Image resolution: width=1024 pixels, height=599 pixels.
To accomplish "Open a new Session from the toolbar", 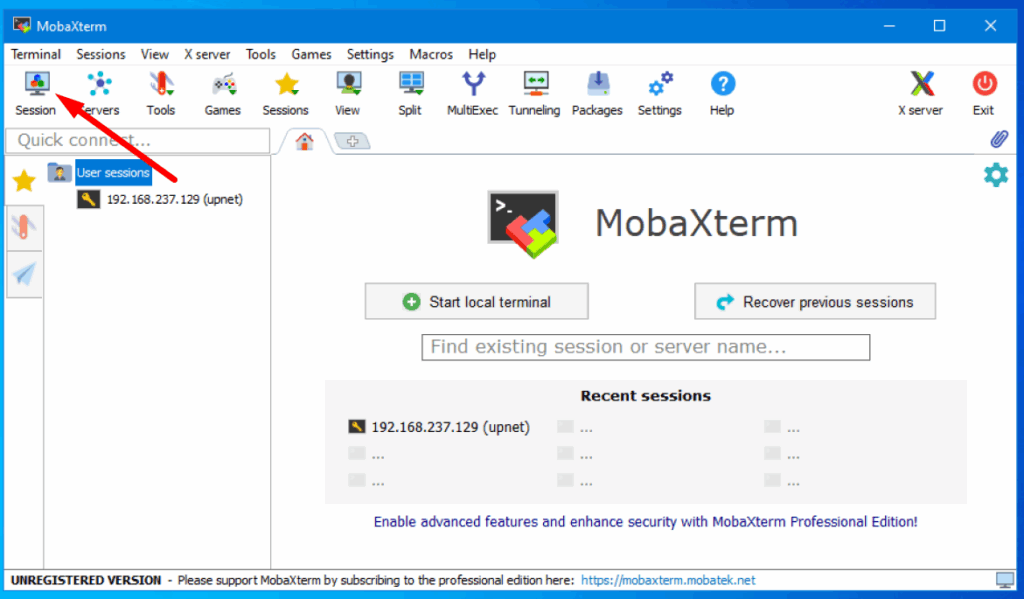I will click(36, 93).
